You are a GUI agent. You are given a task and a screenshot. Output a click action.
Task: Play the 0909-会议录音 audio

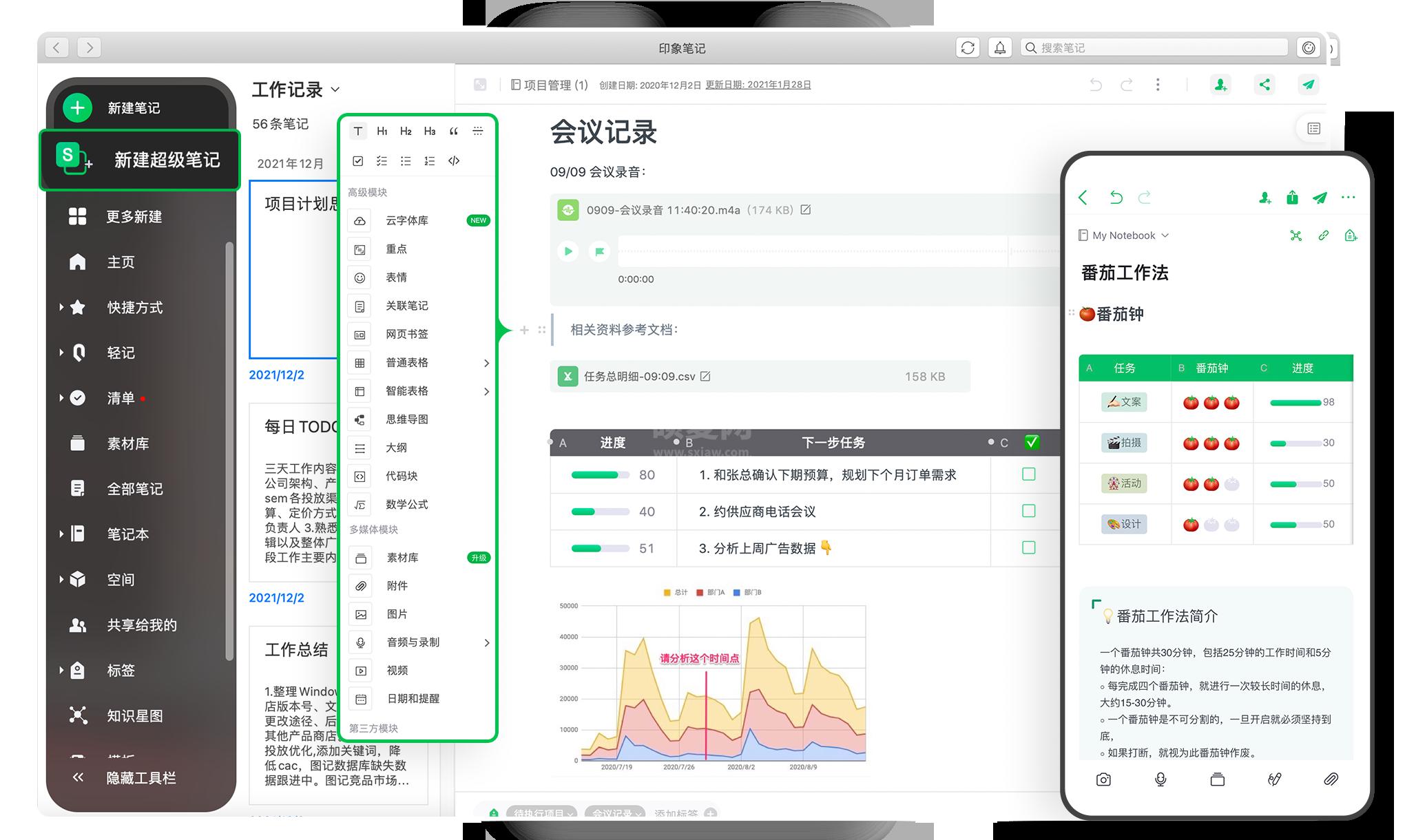tap(568, 251)
